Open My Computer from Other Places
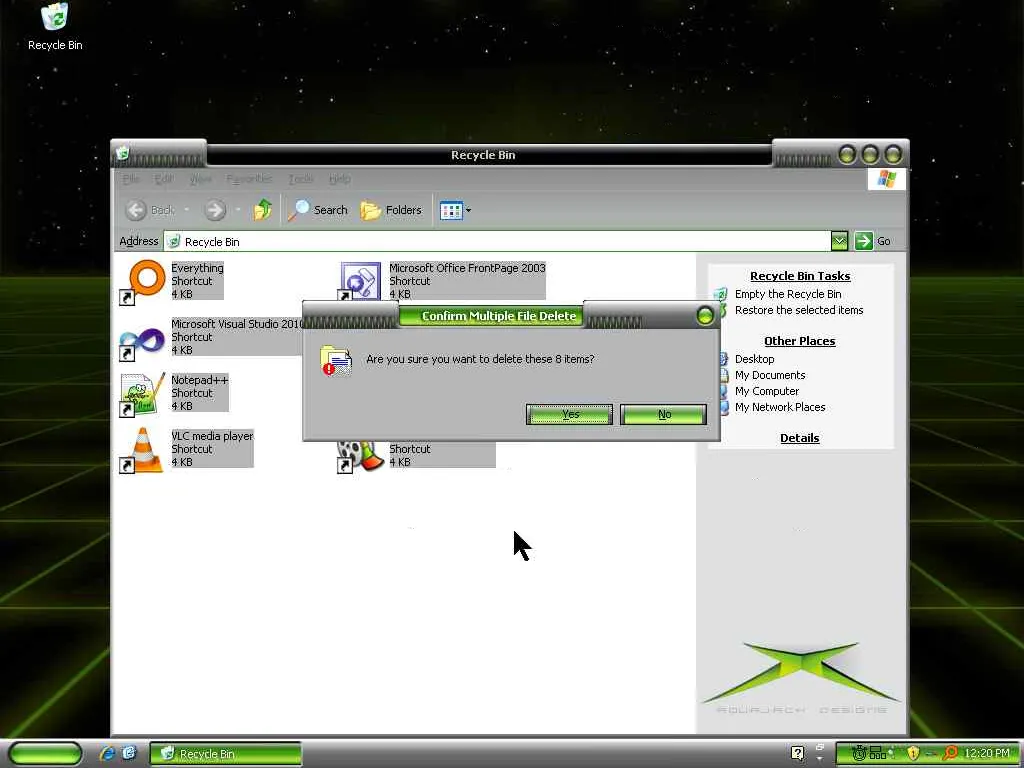The height and width of the screenshot is (768, 1024). pos(767,391)
